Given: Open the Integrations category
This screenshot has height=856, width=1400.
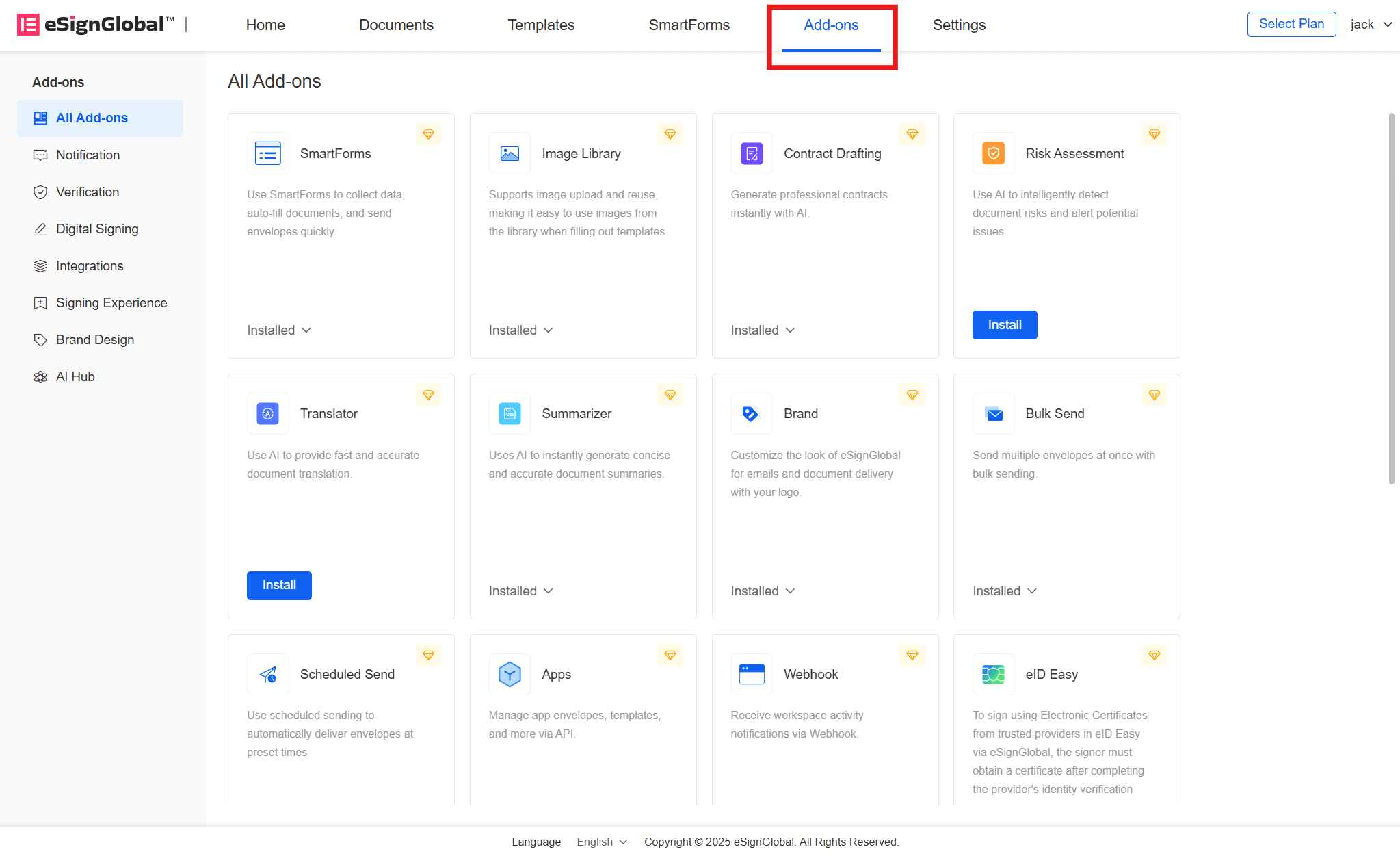Looking at the screenshot, I should [100, 266].
